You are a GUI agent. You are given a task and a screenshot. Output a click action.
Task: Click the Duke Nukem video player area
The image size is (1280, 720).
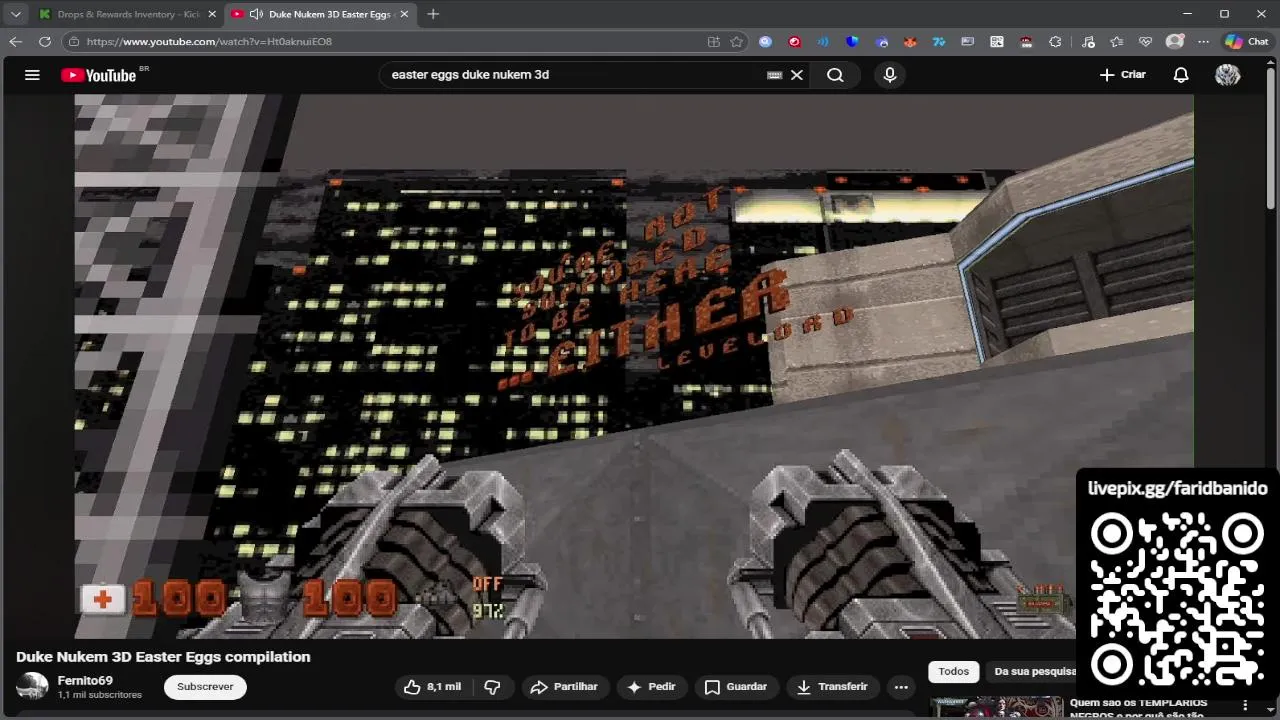[x=634, y=366]
